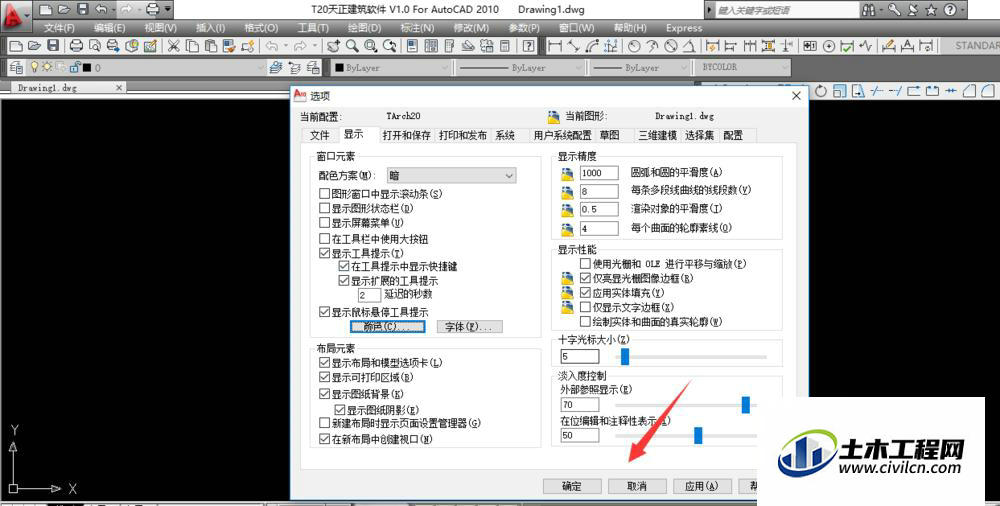Toggle 应用实体填充 checkbox
The width and height of the screenshot is (1000, 506).
585,293
